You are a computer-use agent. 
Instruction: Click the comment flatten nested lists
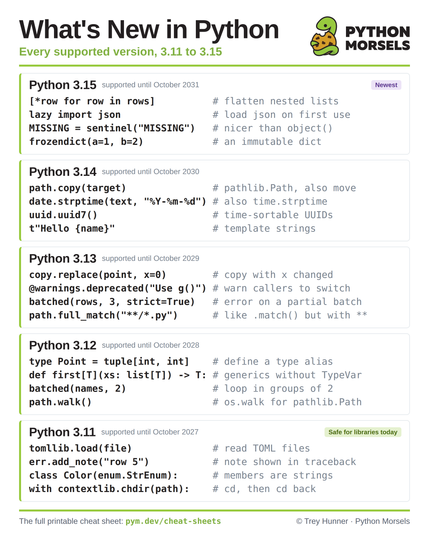point(276,101)
